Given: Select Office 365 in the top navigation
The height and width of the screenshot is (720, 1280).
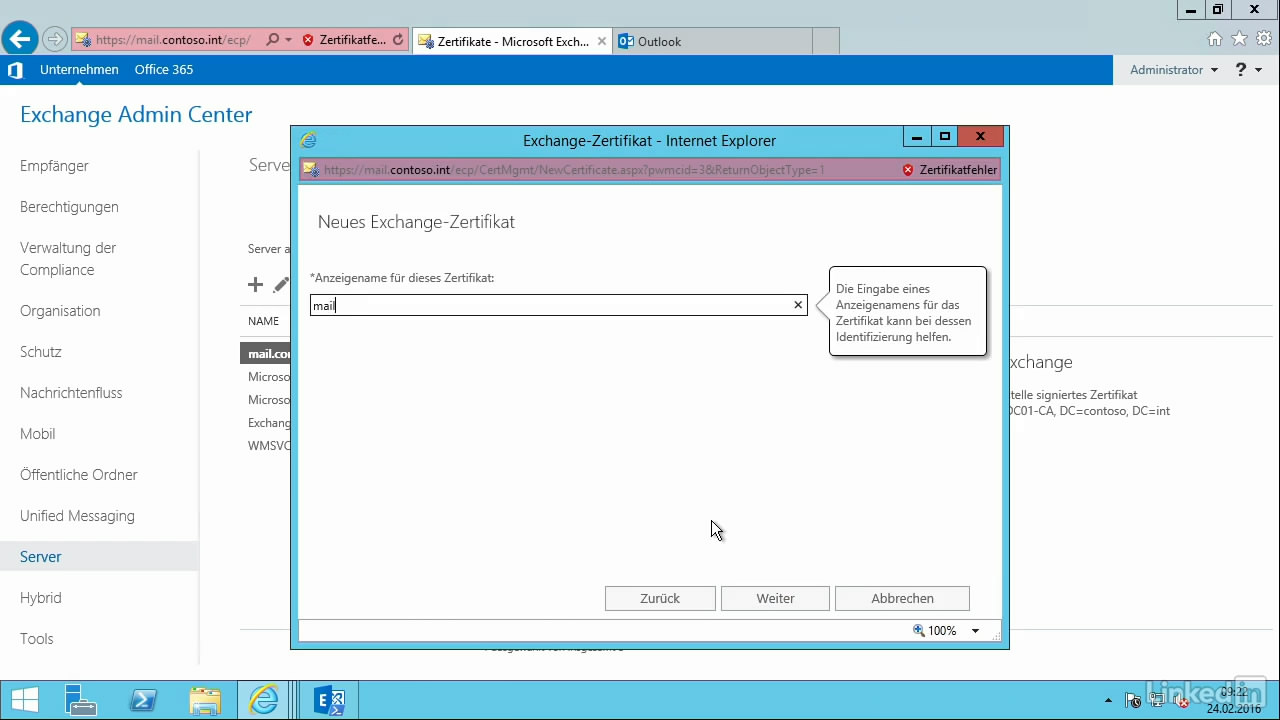Looking at the screenshot, I should tap(164, 70).
